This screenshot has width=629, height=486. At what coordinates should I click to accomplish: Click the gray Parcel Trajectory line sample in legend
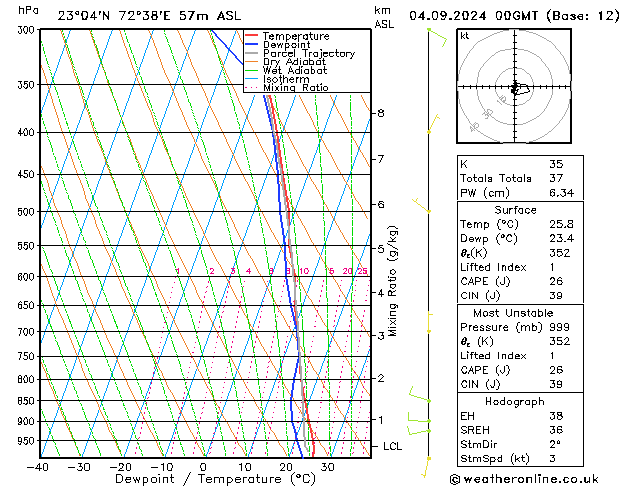[251, 53]
